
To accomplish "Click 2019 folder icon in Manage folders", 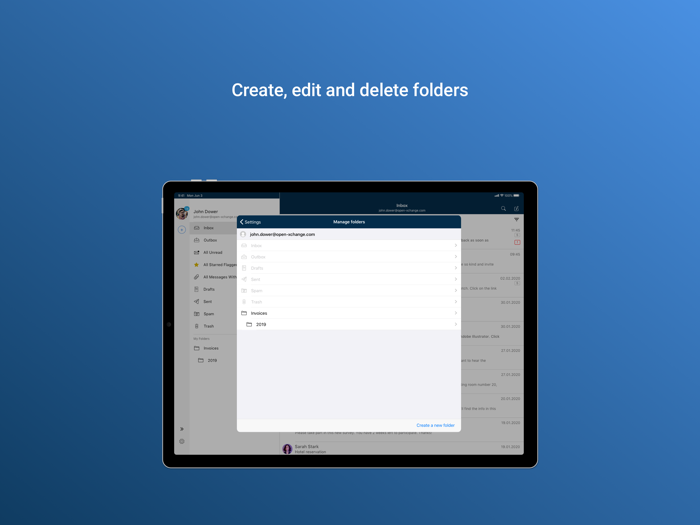I will [x=249, y=325].
